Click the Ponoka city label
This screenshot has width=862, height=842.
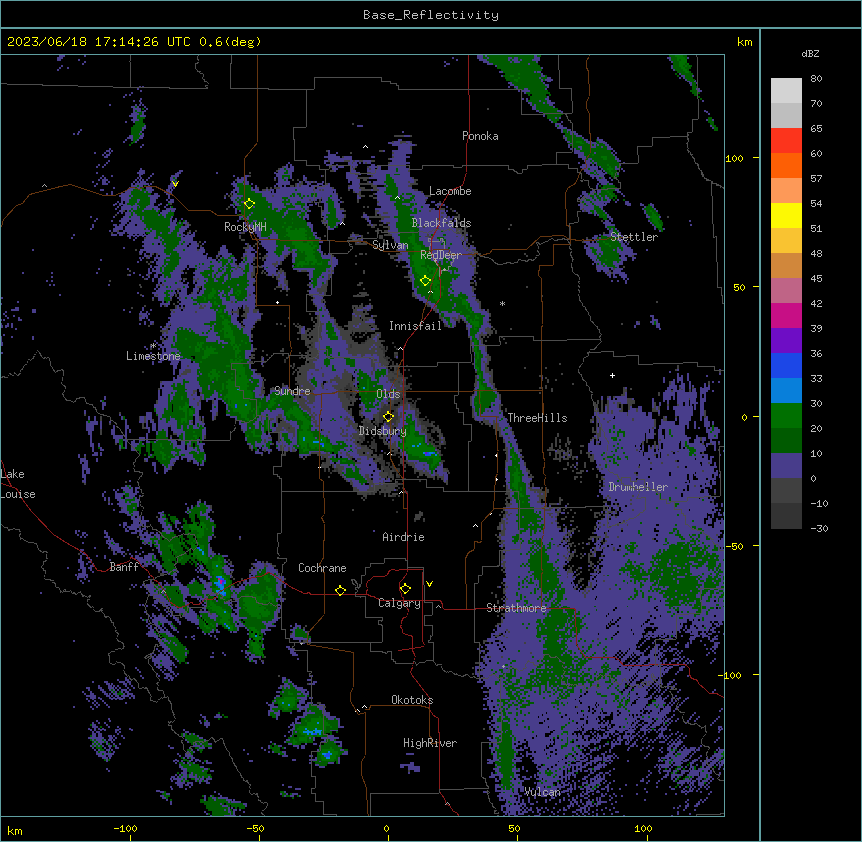click(480, 136)
